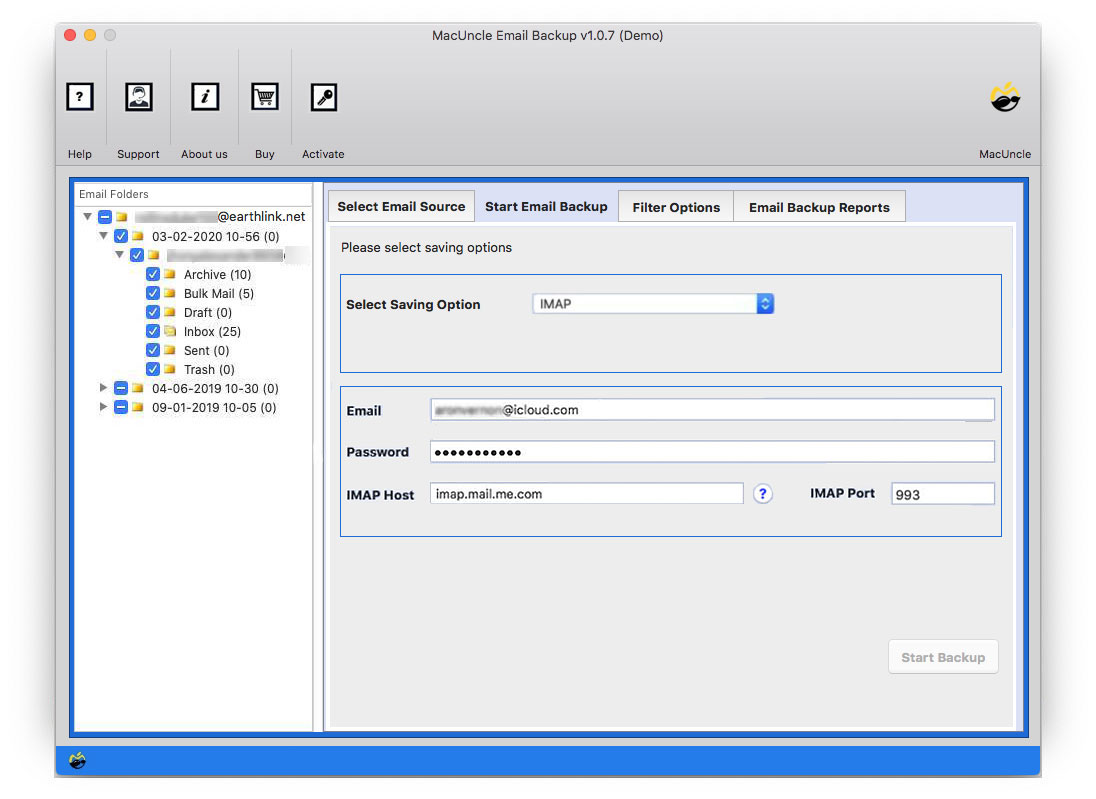Open the Support icon in toolbar
This screenshot has width=1096, height=799.
(138, 96)
